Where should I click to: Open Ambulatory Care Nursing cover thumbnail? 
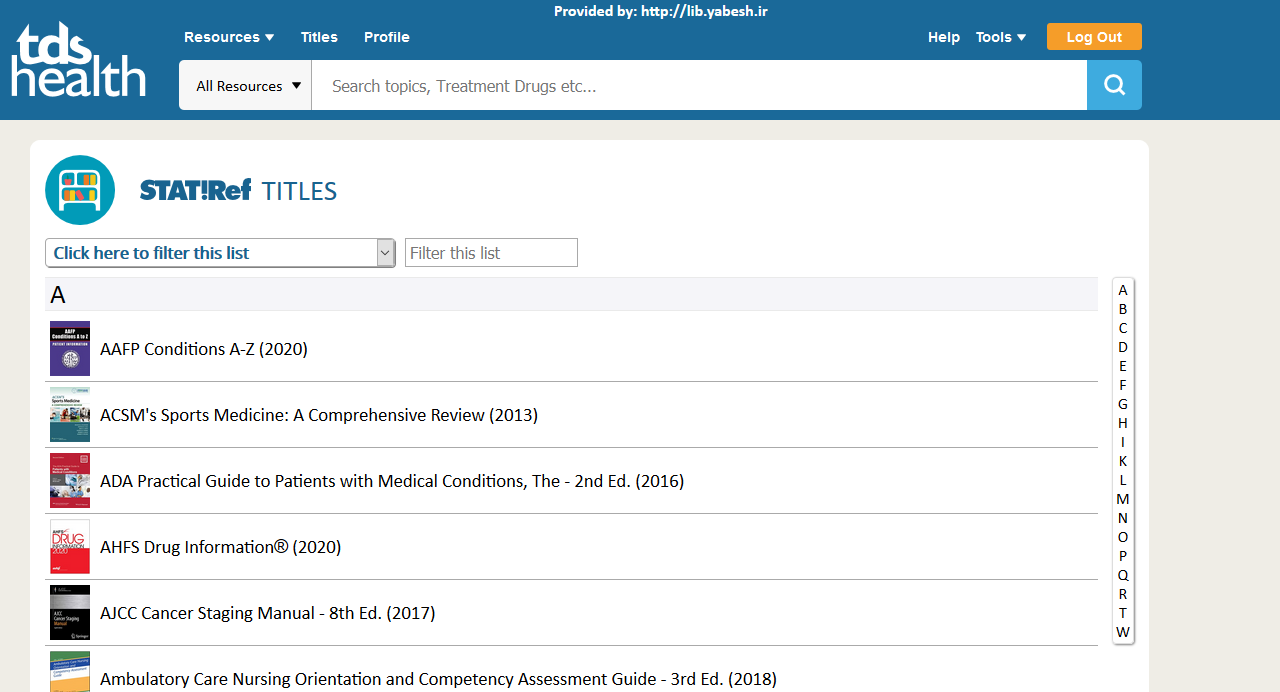[70, 672]
